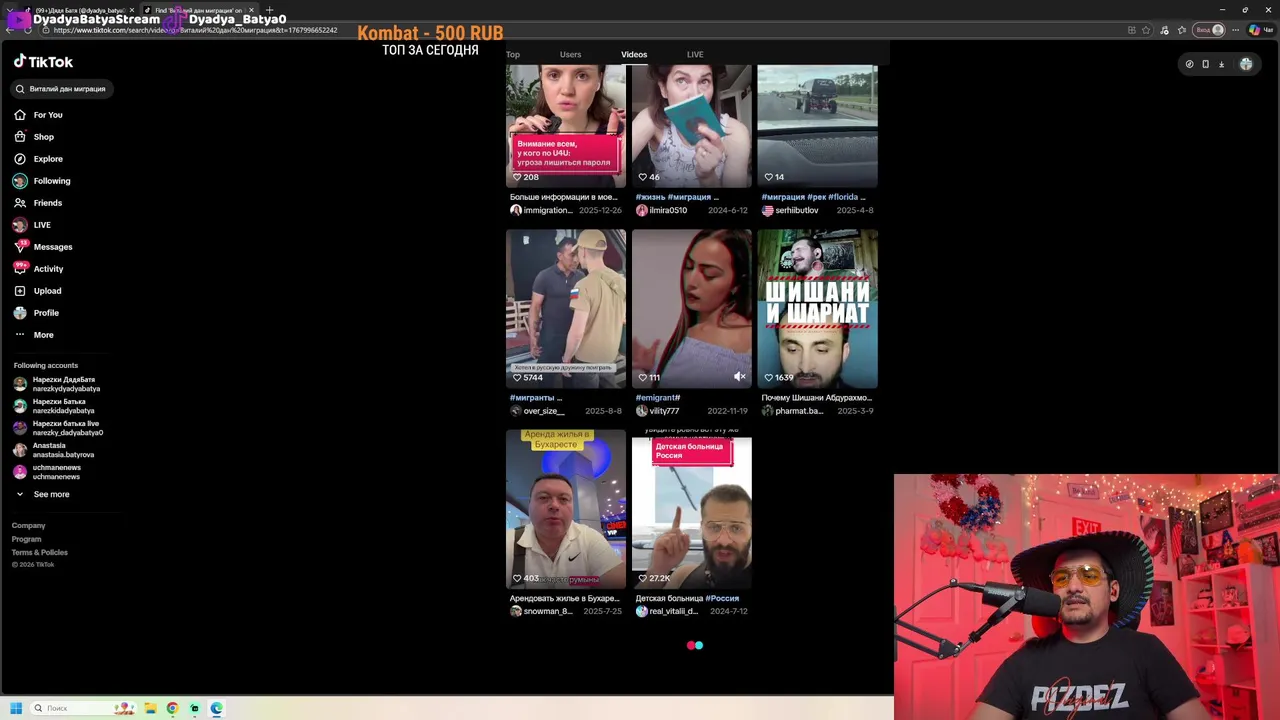Open the Following feed
The width and height of the screenshot is (1280, 720).
42,181
